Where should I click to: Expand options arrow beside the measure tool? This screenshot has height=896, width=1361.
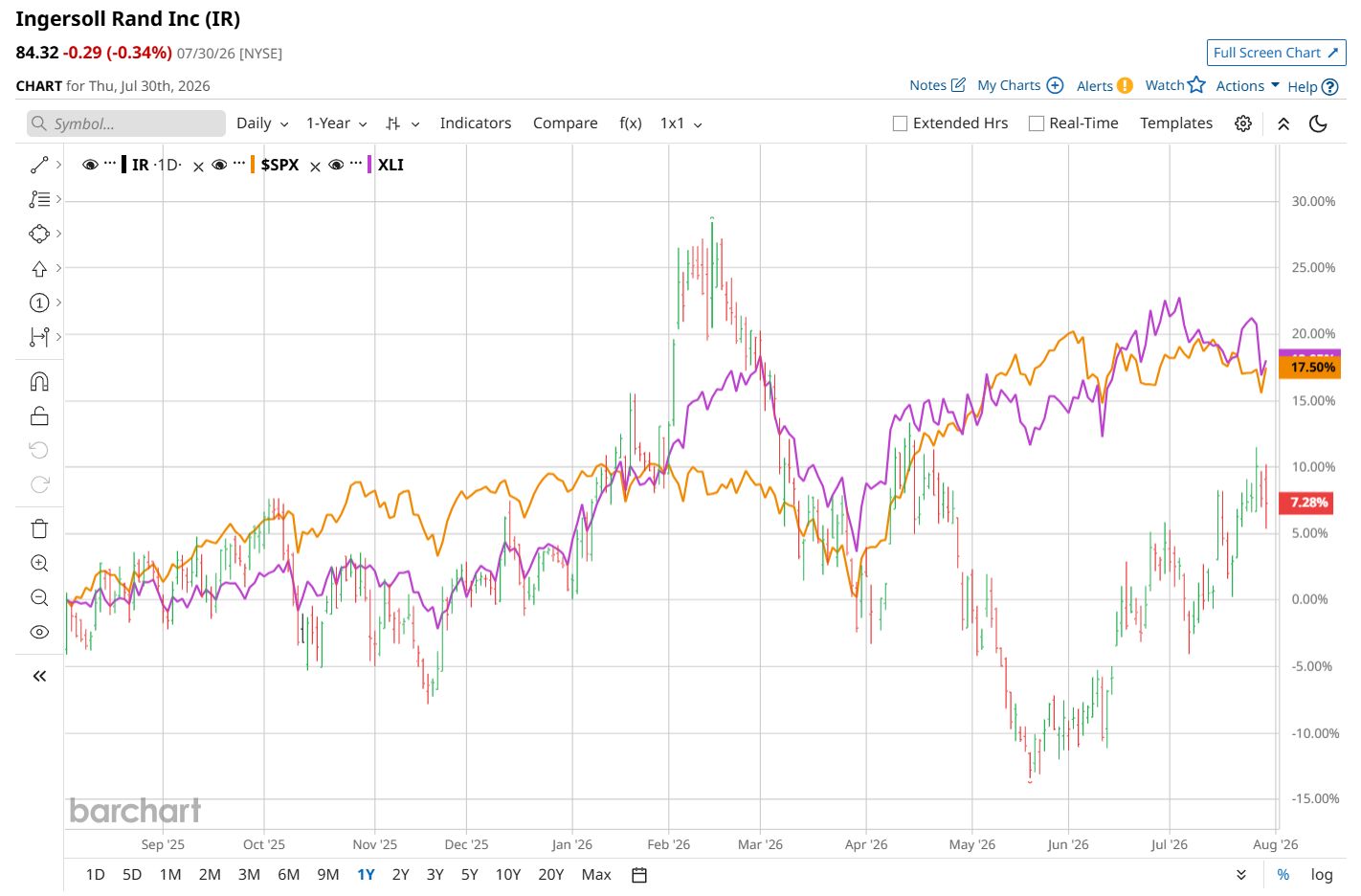click(x=59, y=337)
